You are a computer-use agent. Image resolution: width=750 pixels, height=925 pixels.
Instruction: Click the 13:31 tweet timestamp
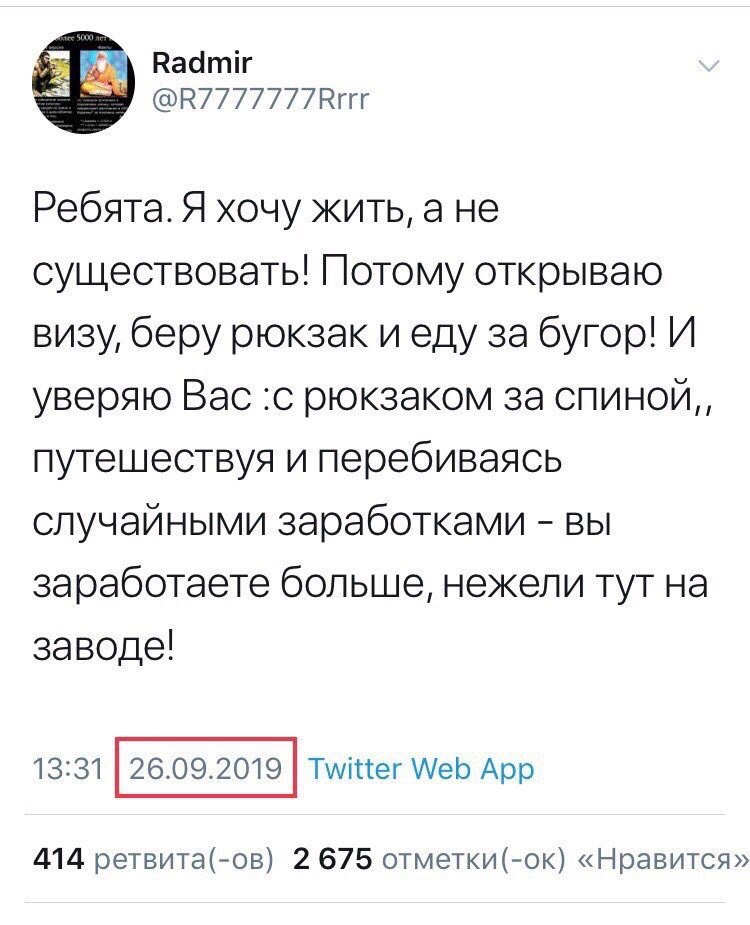pyautogui.click(x=68, y=769)
